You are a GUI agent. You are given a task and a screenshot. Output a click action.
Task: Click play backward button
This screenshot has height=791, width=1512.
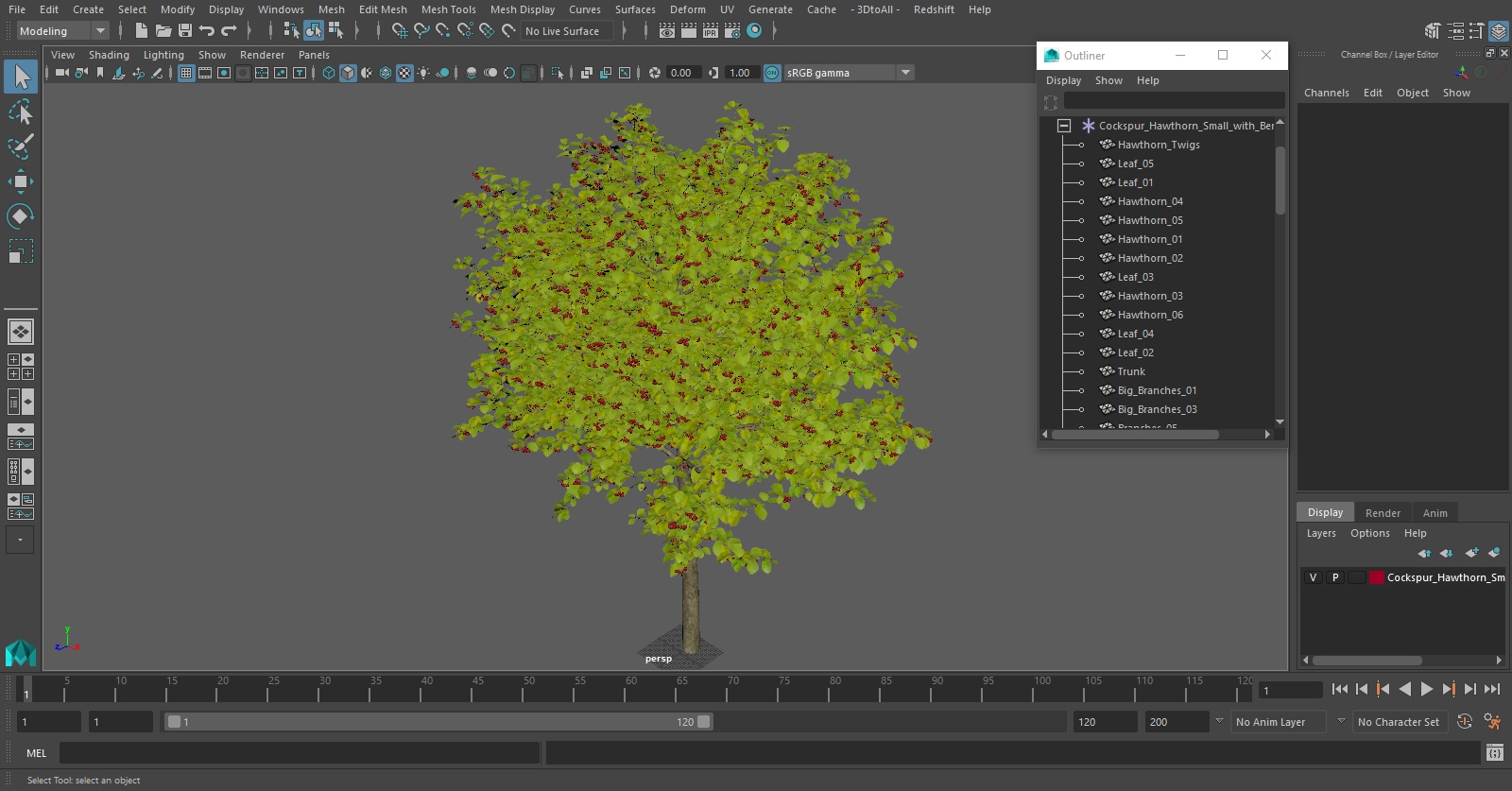tap(1405, 690)
